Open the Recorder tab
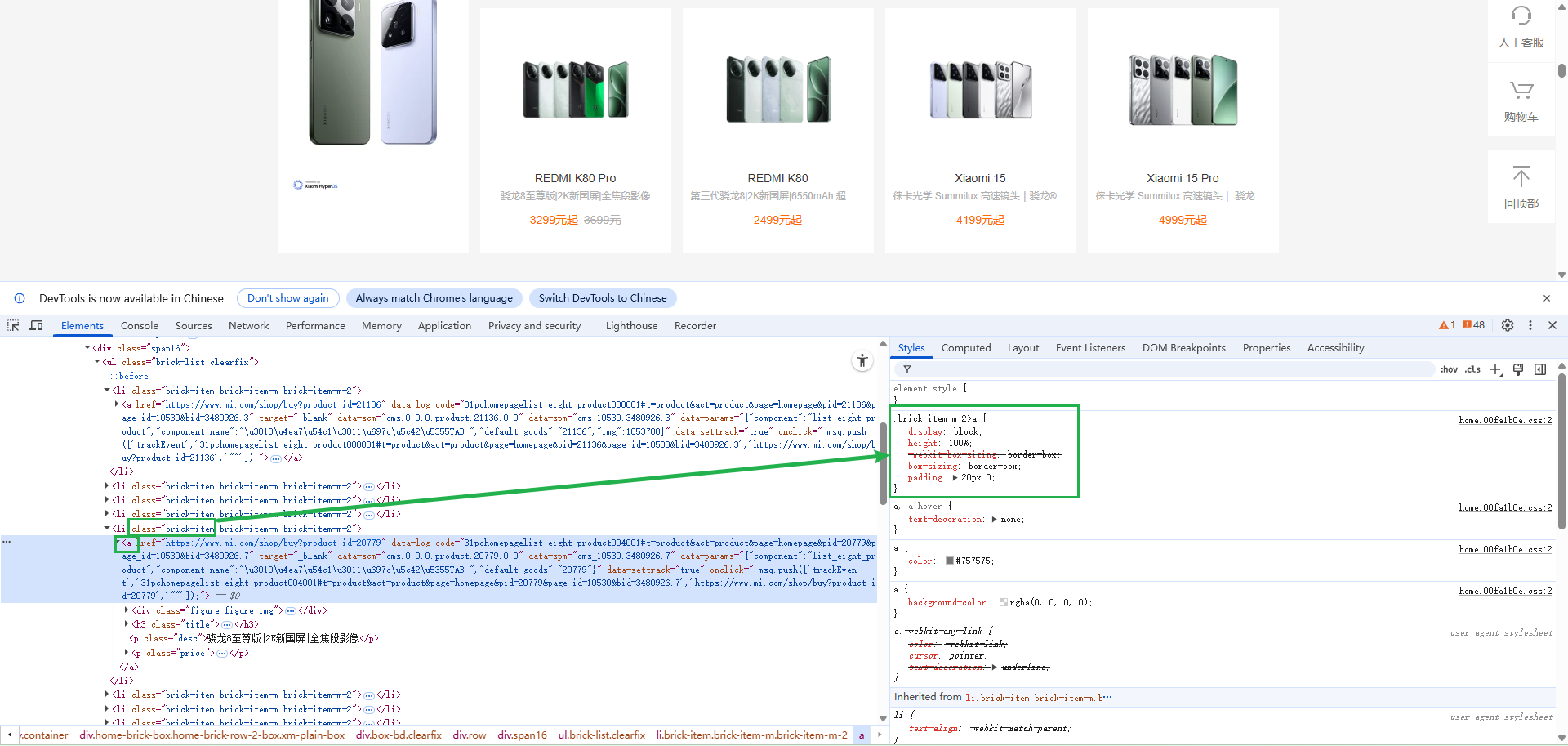 click(695, 325)
